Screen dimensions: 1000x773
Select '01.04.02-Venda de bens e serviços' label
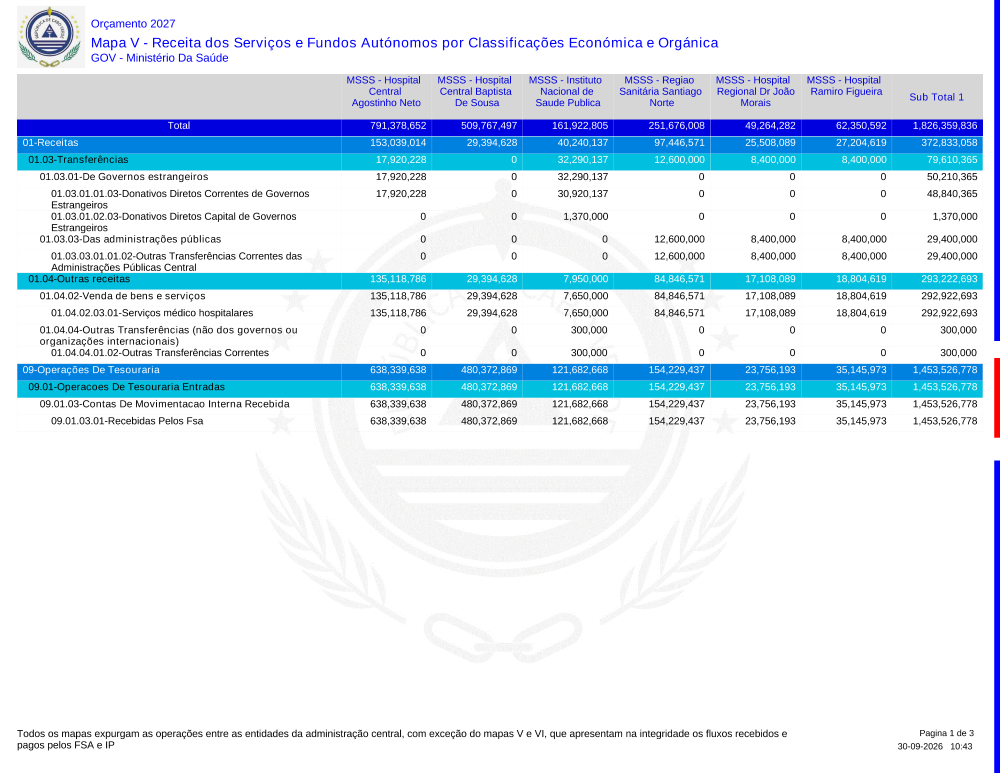122,296
